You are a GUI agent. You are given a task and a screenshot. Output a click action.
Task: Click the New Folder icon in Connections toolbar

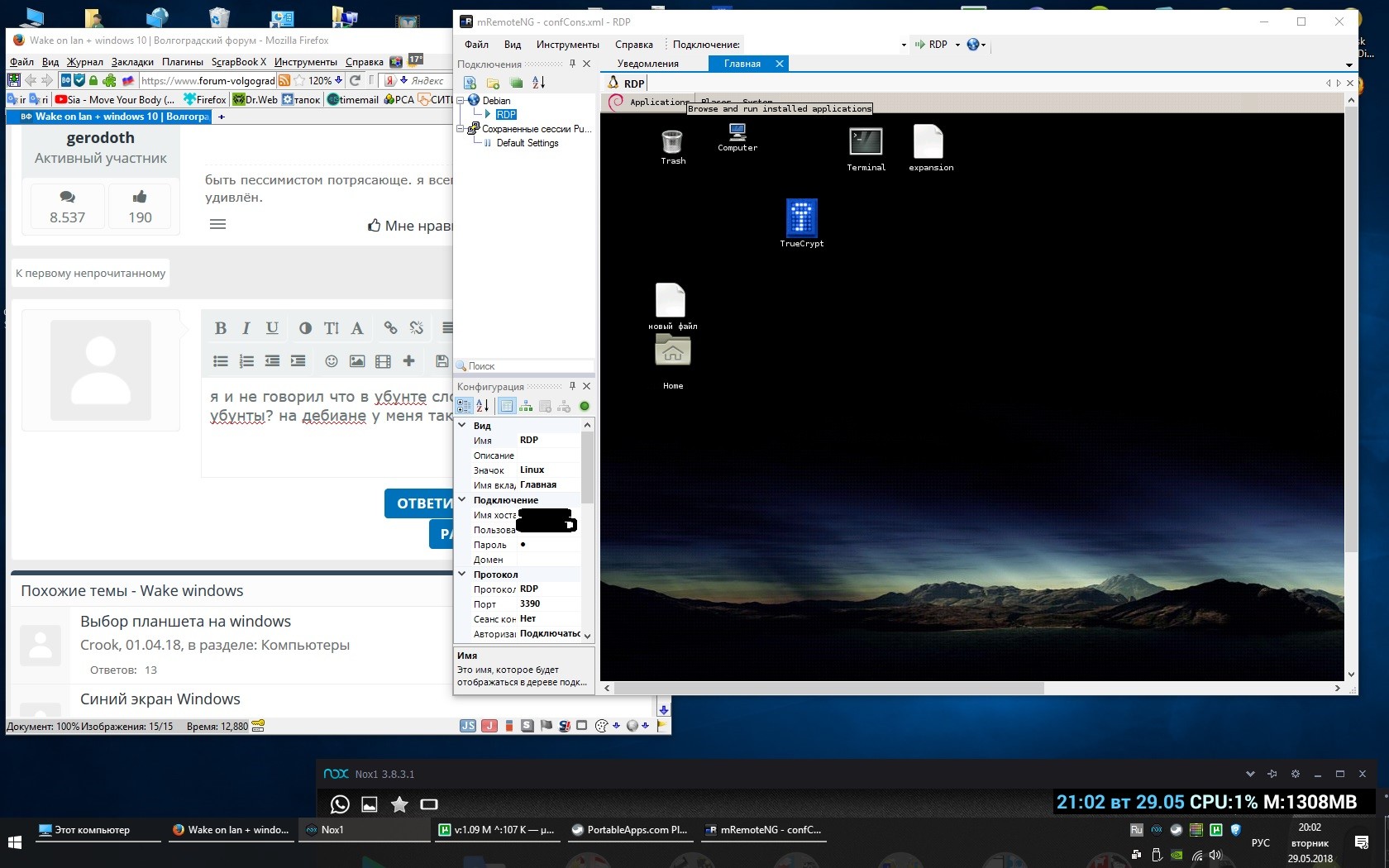493,83
